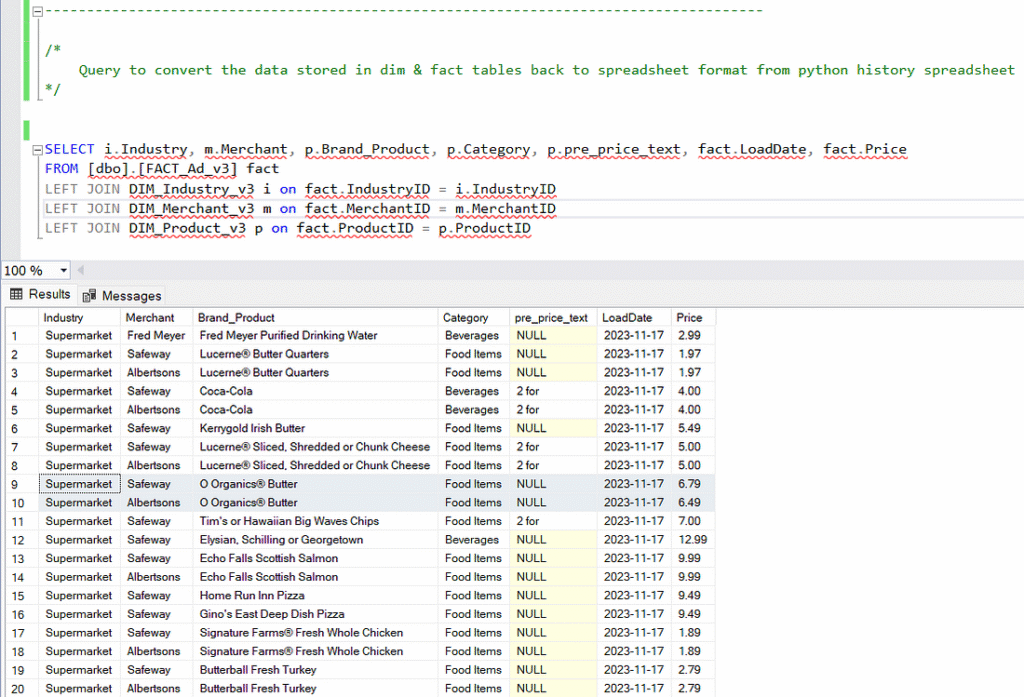
Task: Click row 13 'Echo Falls Scottish Salmon' cell
Action: 315,559
